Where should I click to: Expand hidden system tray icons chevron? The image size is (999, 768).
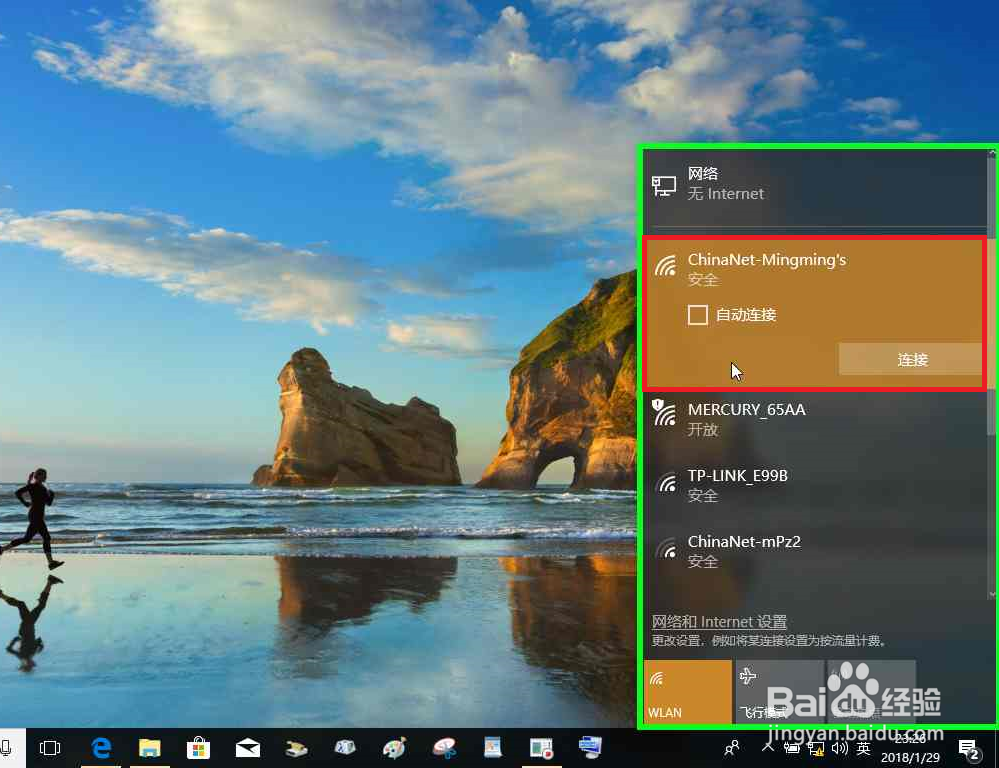click(768, 746)
